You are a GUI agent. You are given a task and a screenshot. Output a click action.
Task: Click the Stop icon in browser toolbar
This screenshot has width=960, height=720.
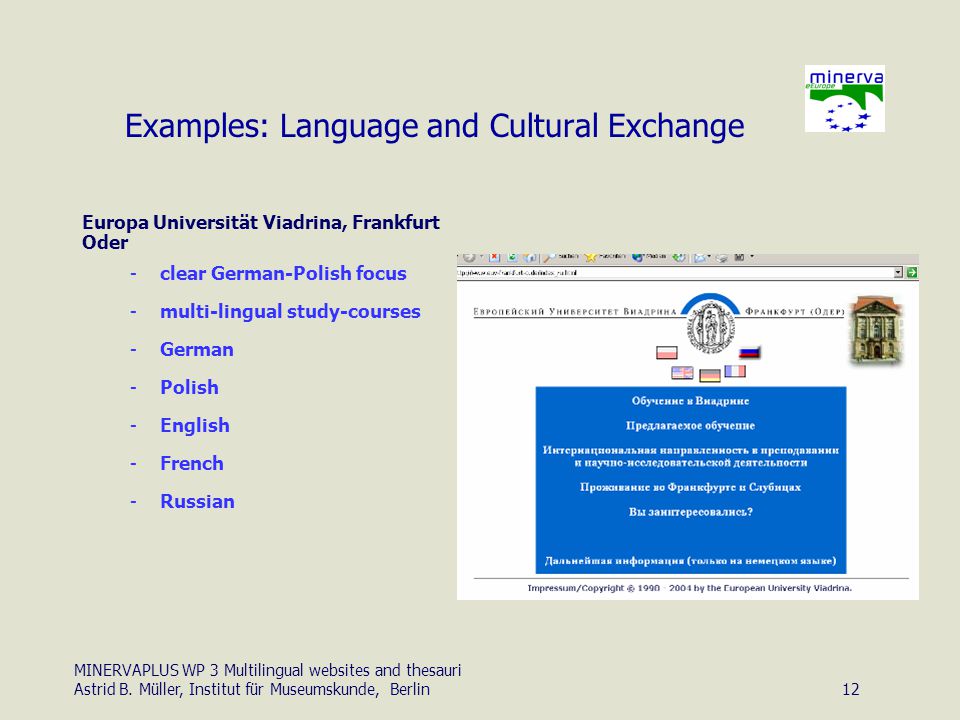[495, 258]
